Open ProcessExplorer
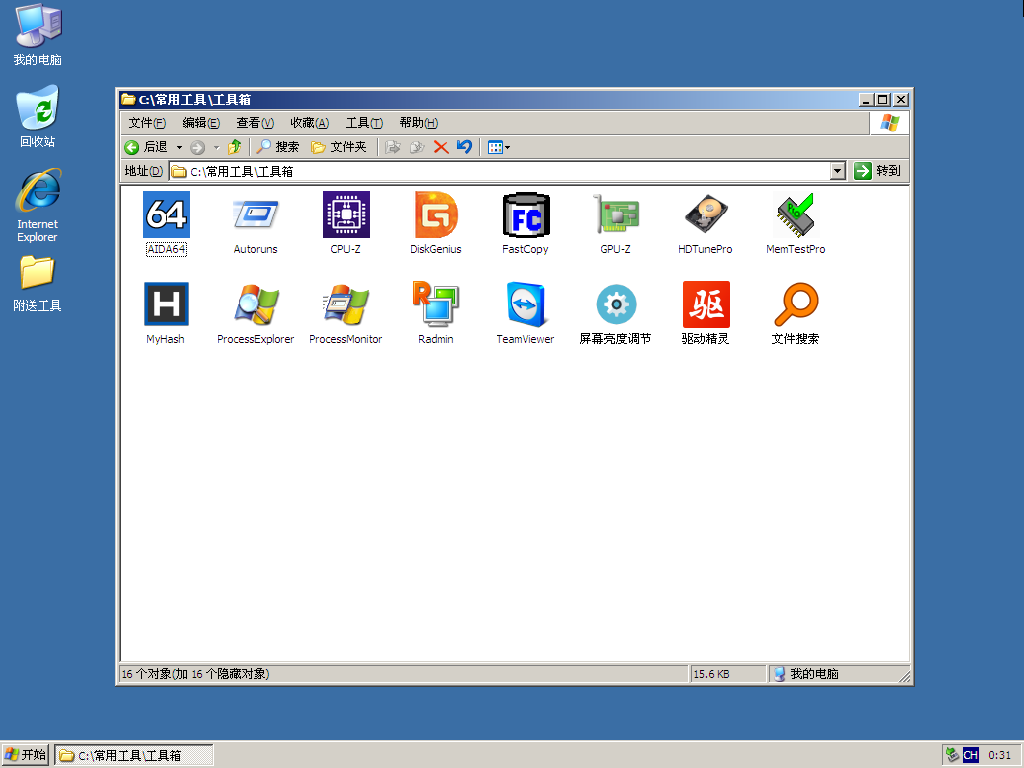 (x=255, y=305)
